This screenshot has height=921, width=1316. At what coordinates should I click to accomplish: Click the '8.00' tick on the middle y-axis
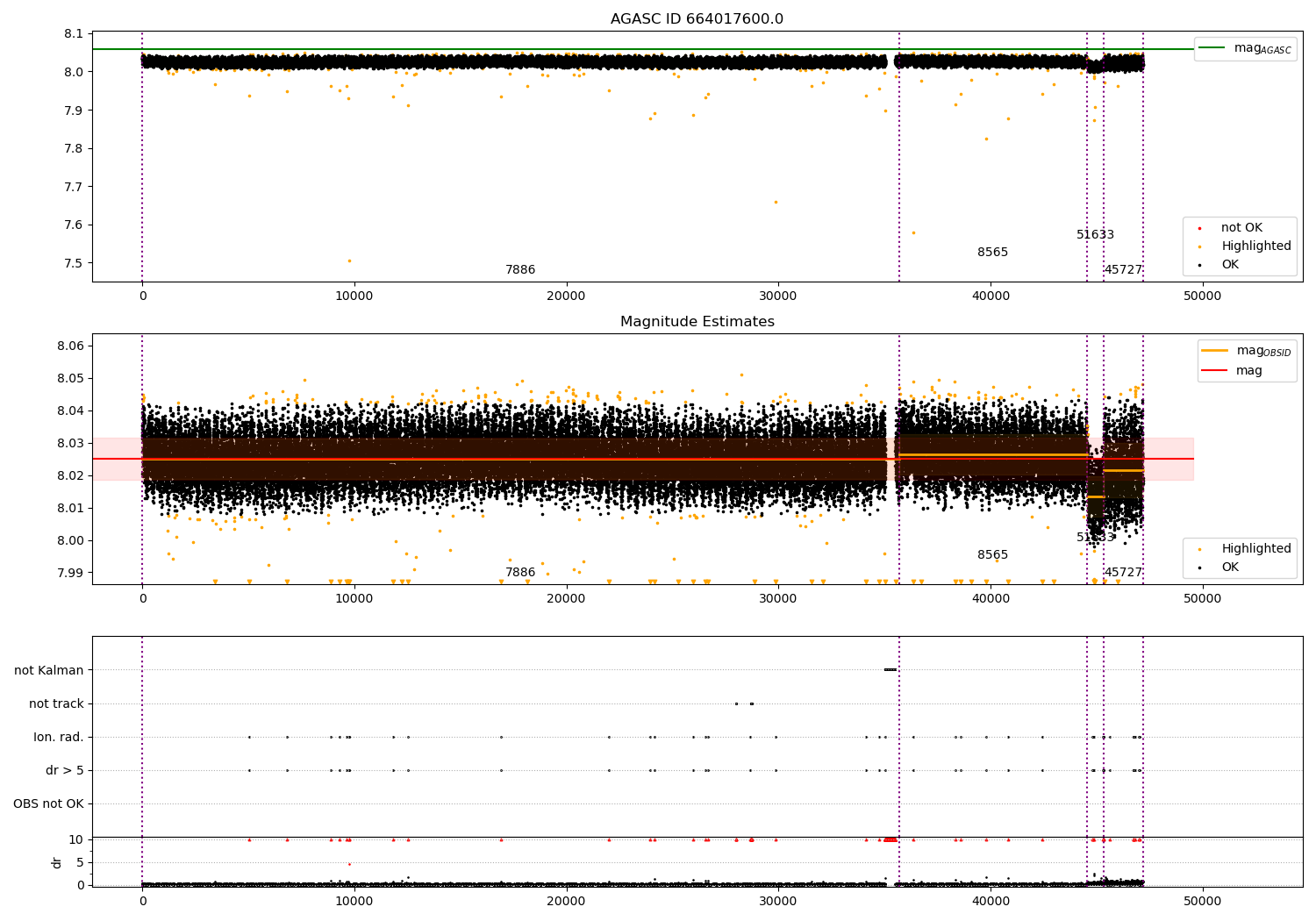(x=71, y=540)
